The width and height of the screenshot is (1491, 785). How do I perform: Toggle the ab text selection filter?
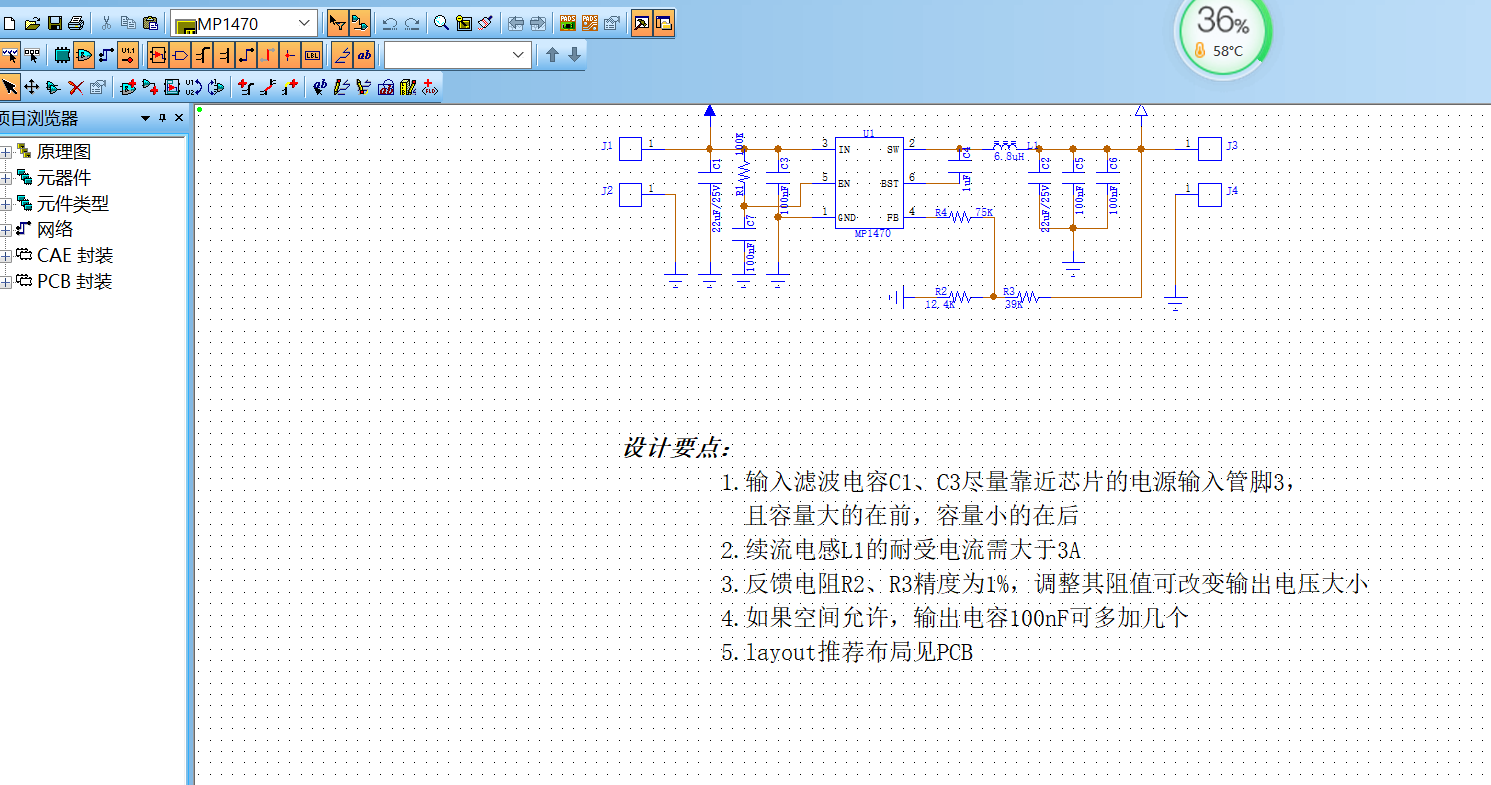(x=364, y=55)
